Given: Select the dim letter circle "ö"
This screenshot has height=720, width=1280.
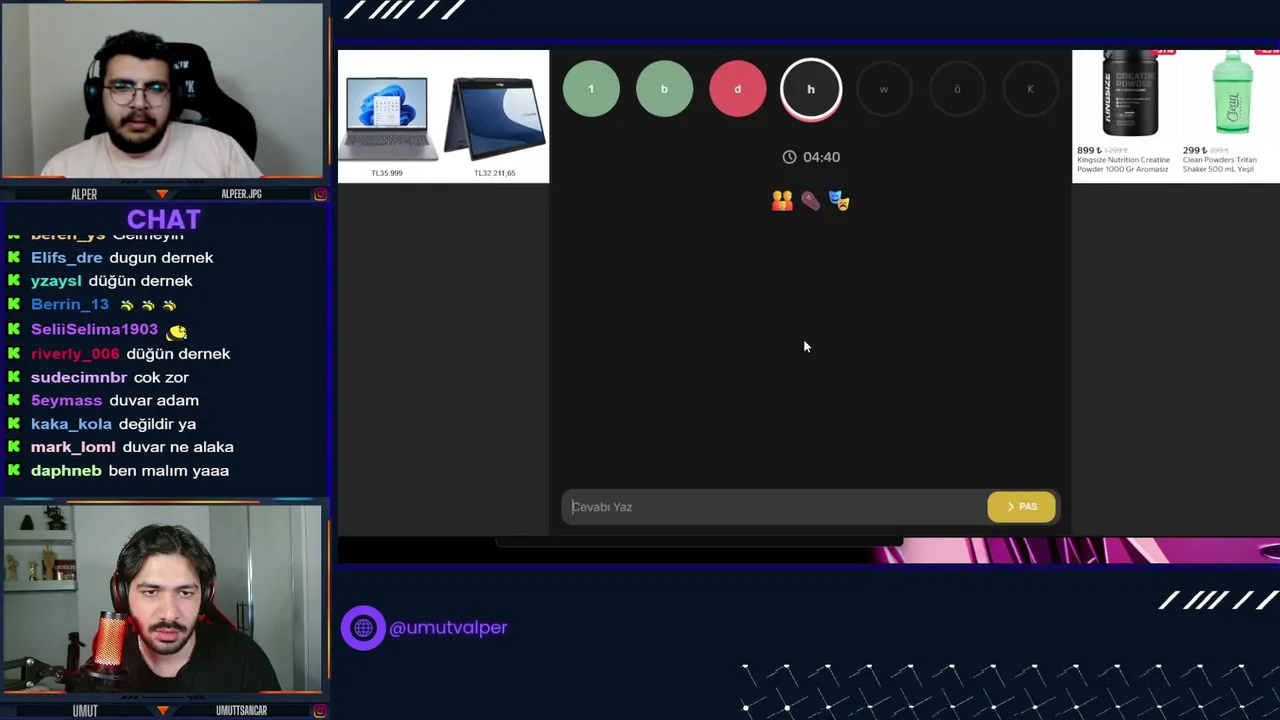Looking at the screenshot, I should tap(957, 89).
